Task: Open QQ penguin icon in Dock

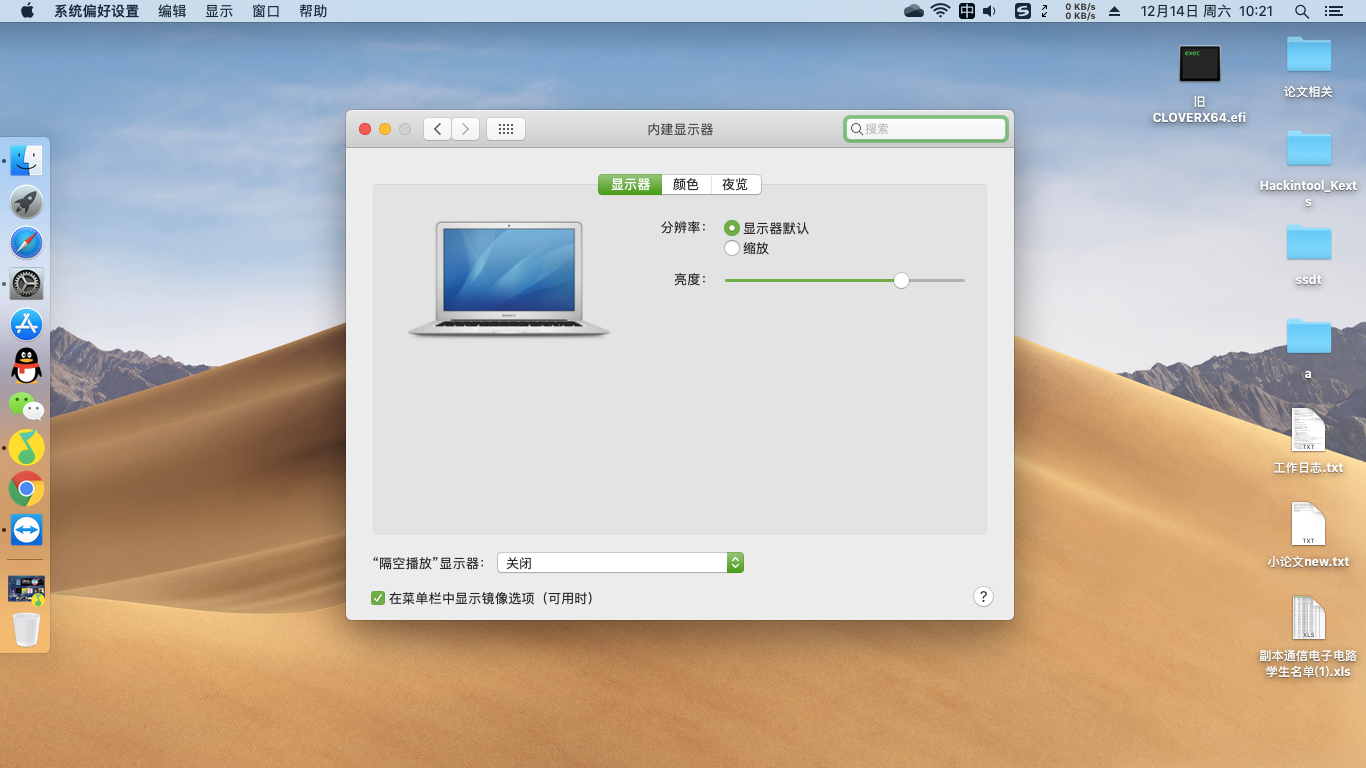Action: click(26, 366)
